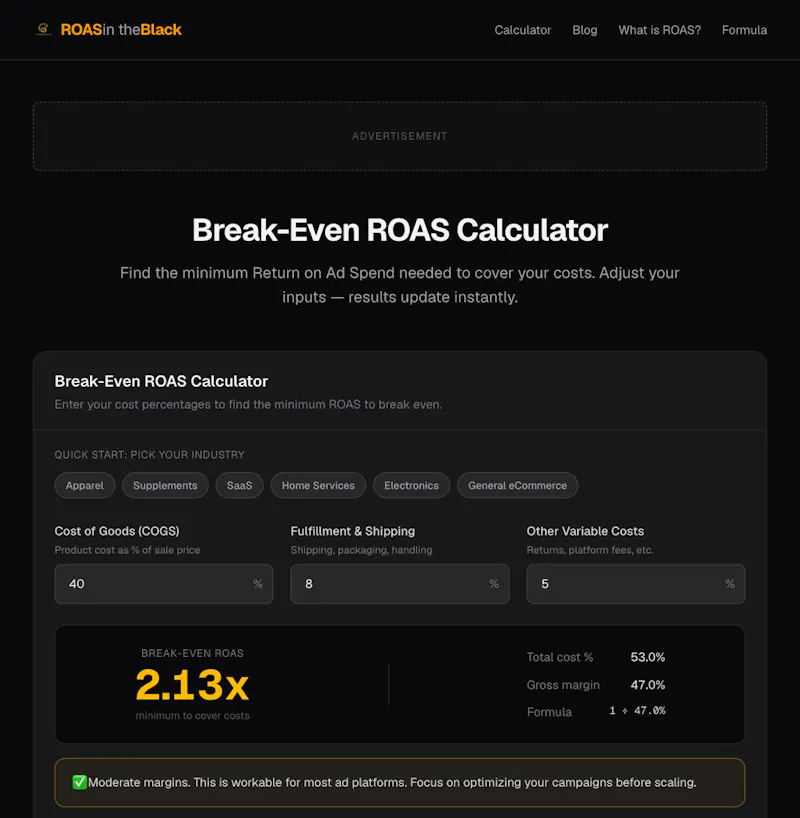Click 'Shipping, packaging, handling' hint text
The width and height of the screenshot is (800, 818).
coord(361,550)
